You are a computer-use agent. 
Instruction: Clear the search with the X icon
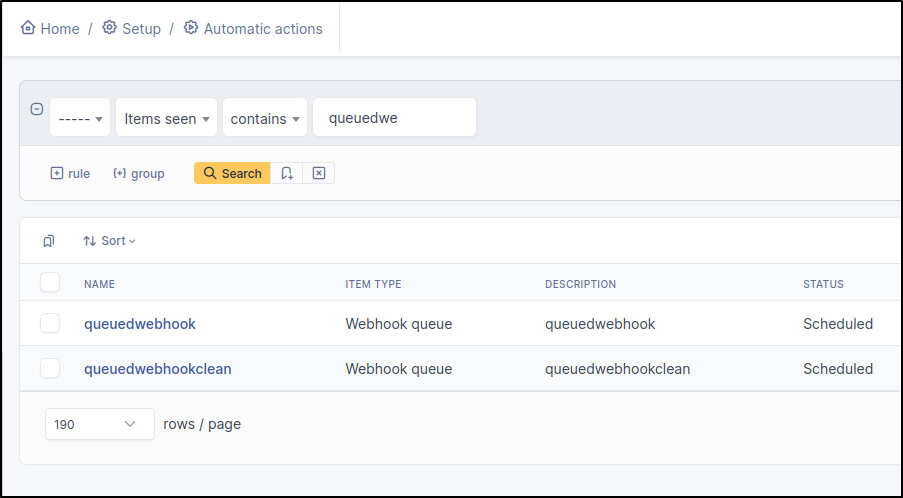coord(319,173)
